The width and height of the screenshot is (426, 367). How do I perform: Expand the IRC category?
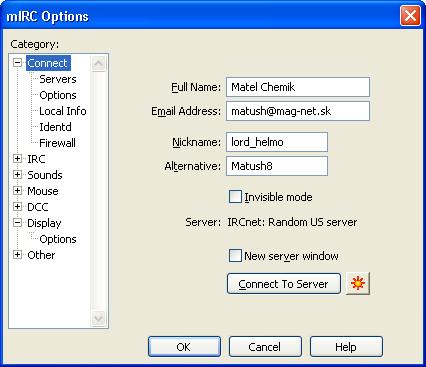pos(17,159)
